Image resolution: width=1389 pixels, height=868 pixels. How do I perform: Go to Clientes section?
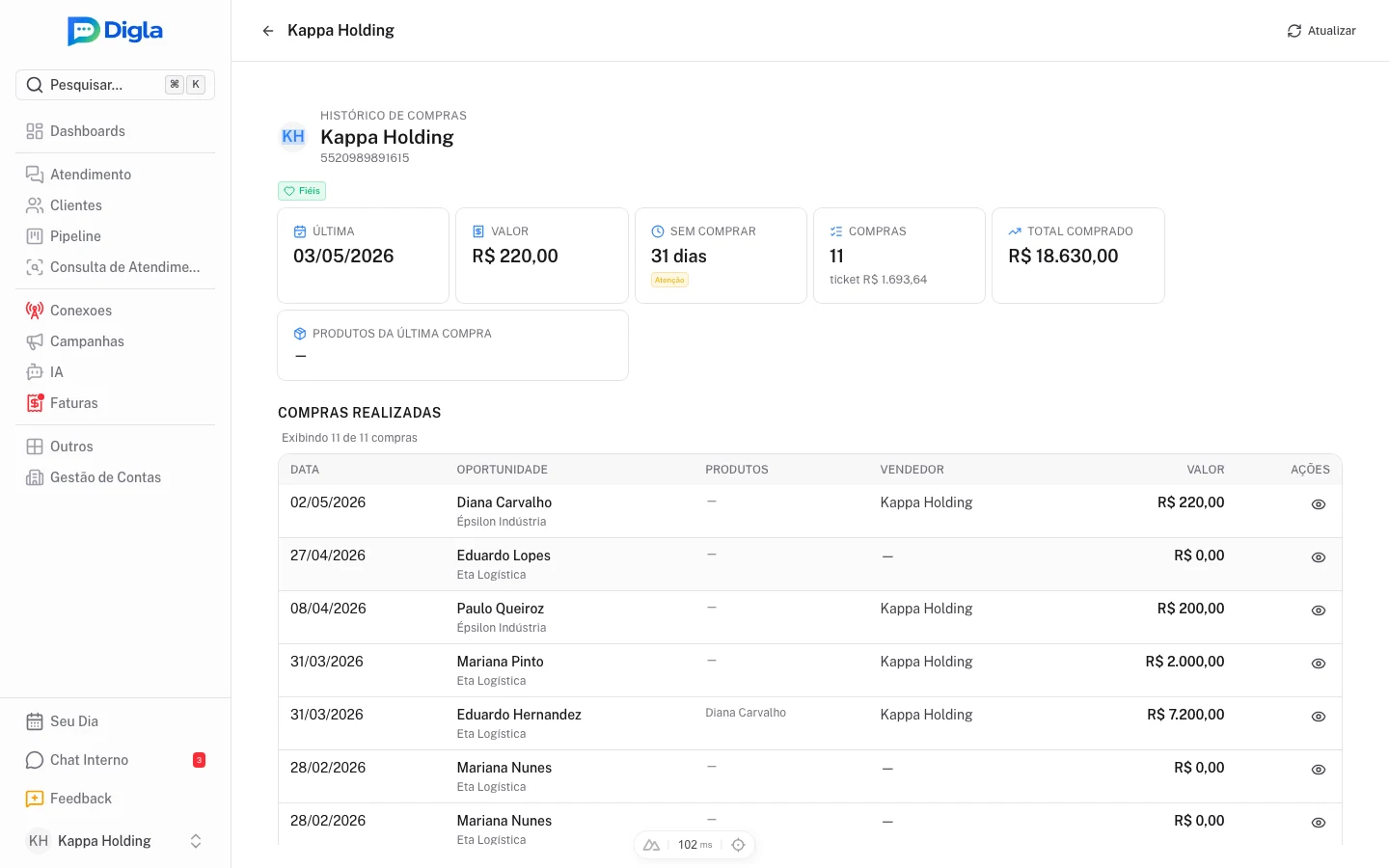(115, 205)
